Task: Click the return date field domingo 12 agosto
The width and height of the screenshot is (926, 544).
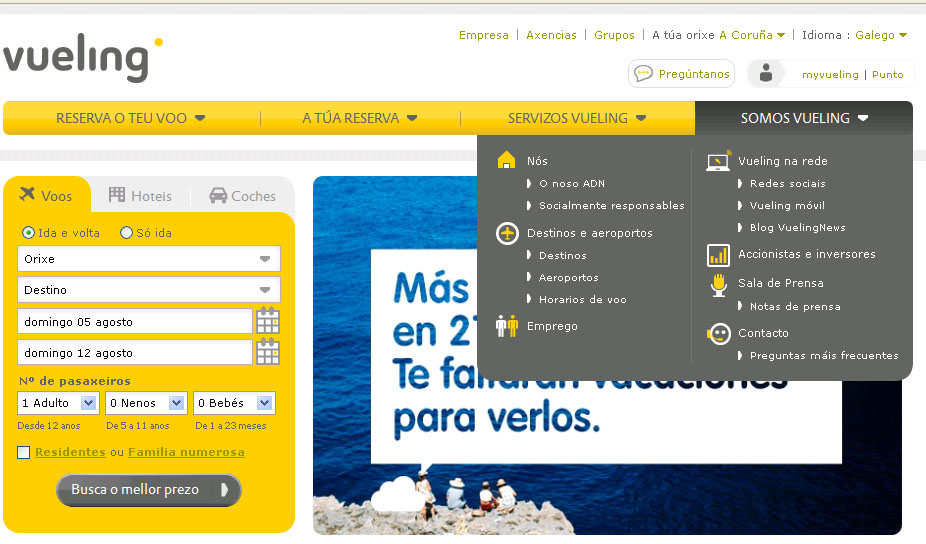Action: pyautogui.click(x=135, y=353)
